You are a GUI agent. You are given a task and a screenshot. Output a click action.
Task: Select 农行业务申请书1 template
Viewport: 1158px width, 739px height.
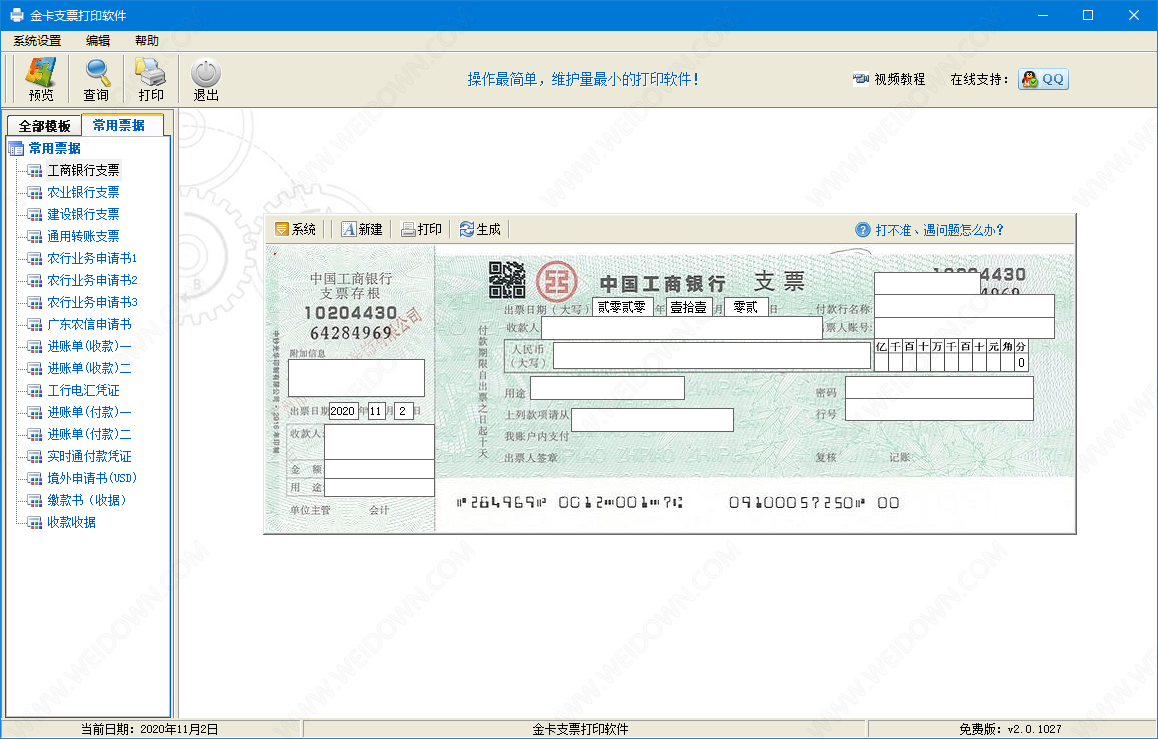coord(92,258)
